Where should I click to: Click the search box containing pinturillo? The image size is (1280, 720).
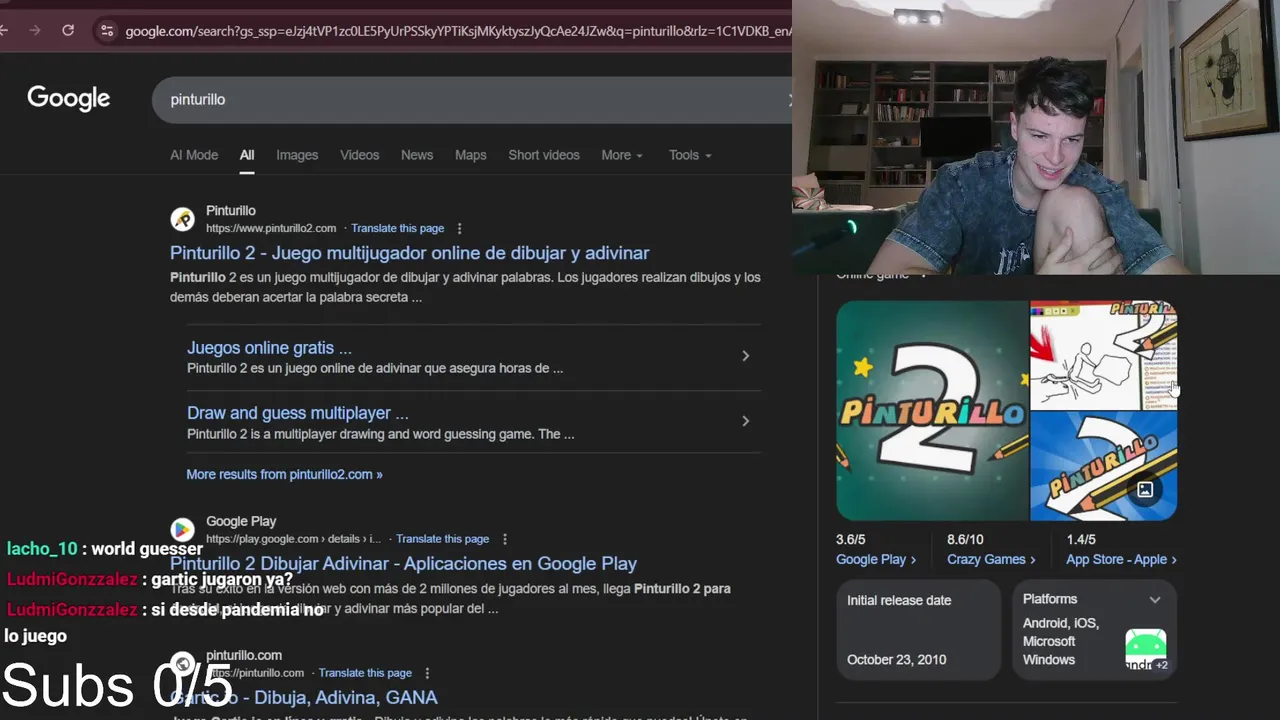[x=470, y=100]
